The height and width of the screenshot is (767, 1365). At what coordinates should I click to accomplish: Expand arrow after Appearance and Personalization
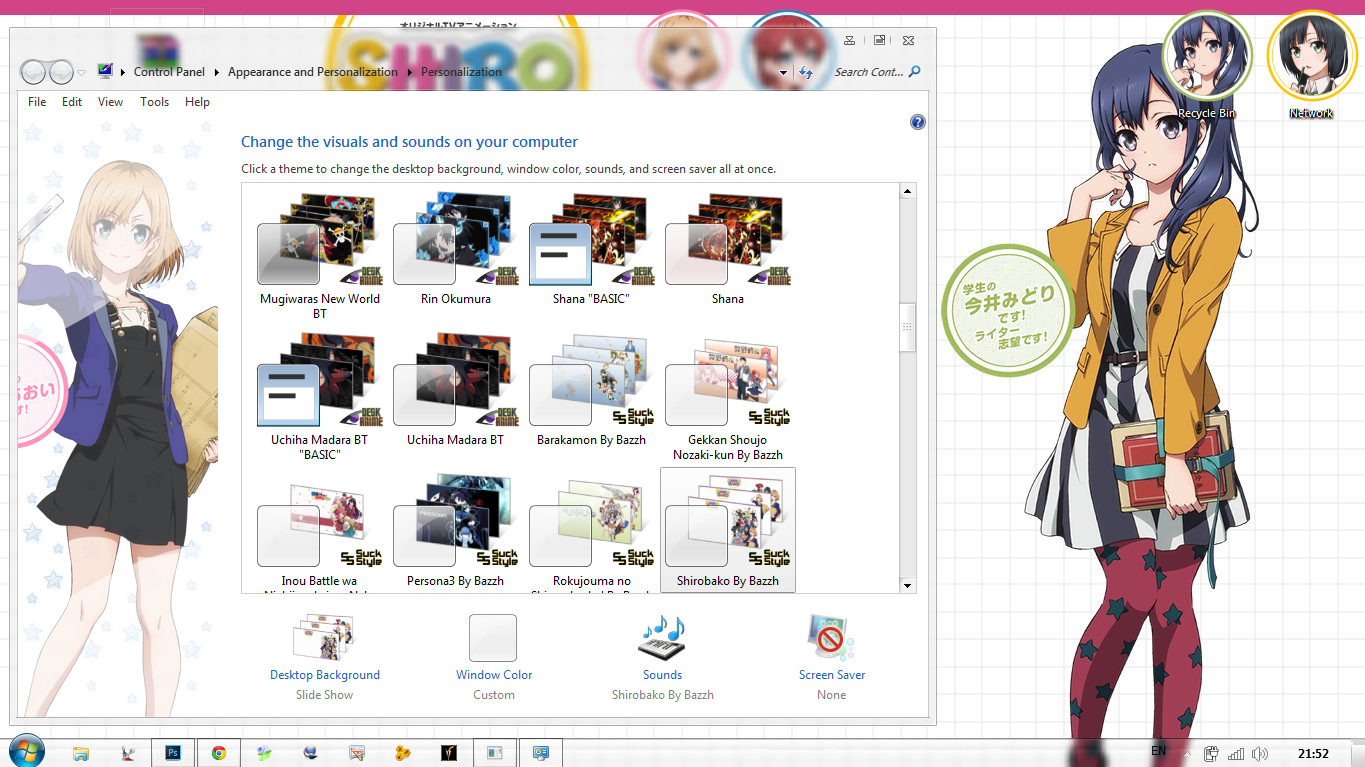click(409, 72)
